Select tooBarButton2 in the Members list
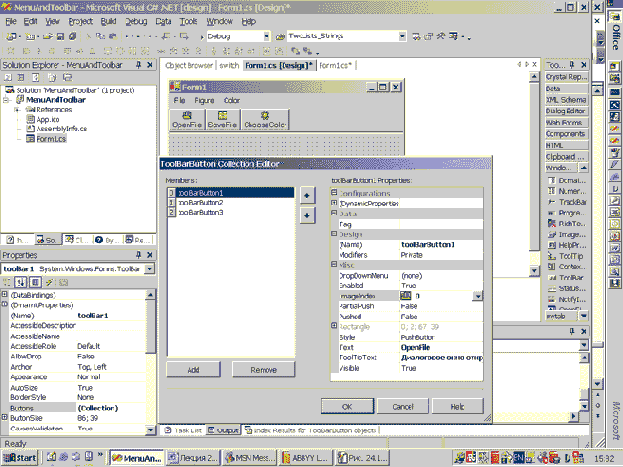Viewport: 623px width, 467px height. (x=201, y=202)
